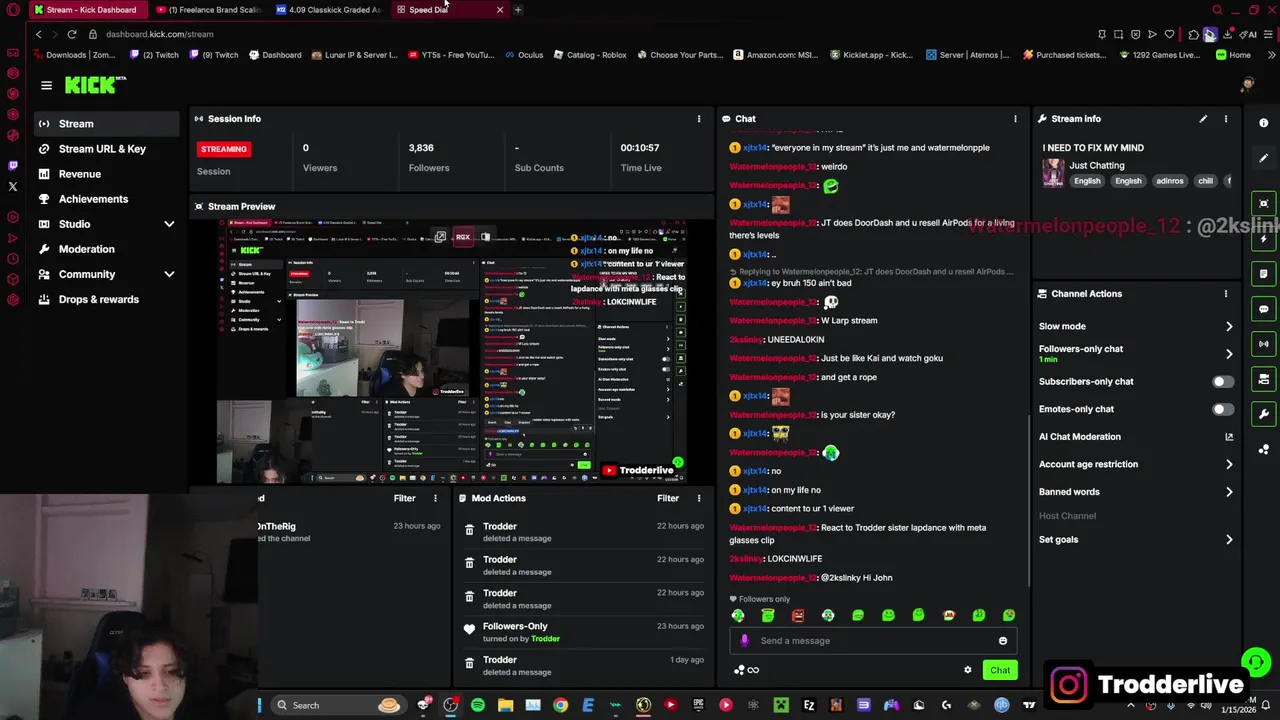The width and height of the screenshot is (1280, 720).
Task: Switch to Classkick Graded tab
Action: [327, 10]
